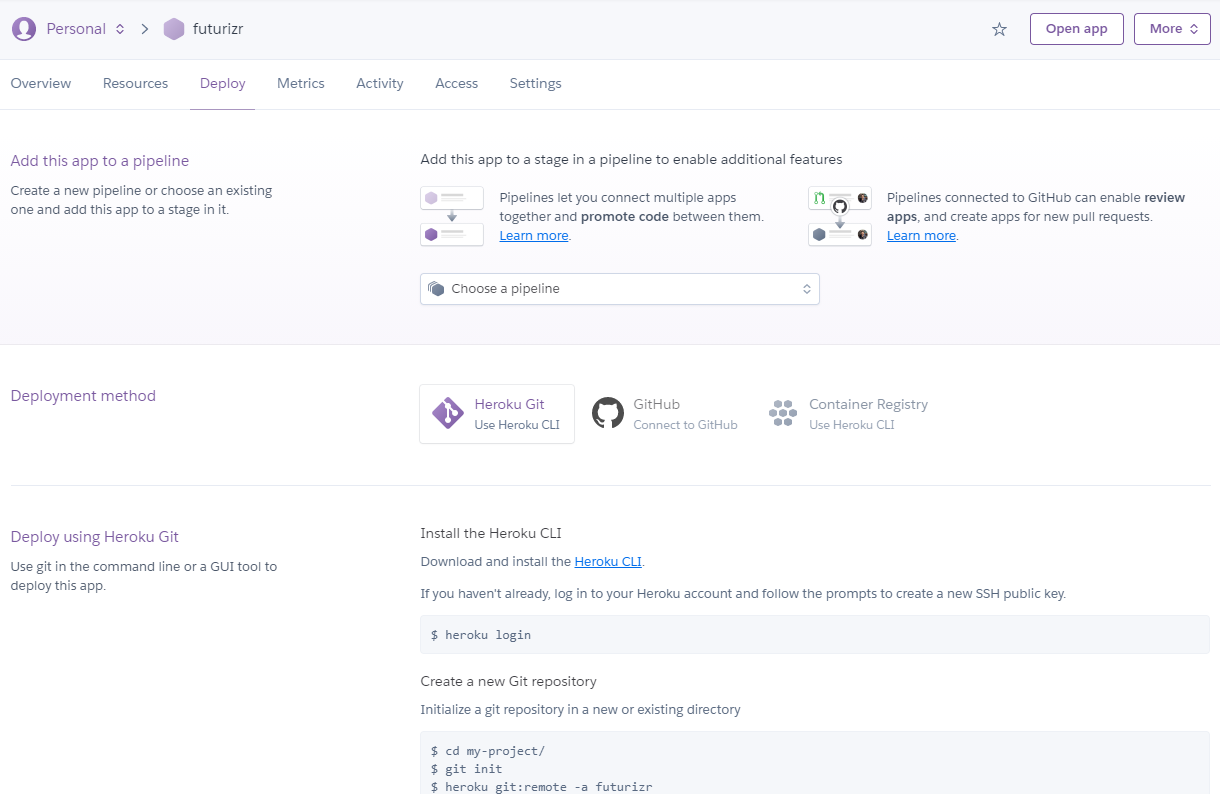Click the pipeline icon inside Choose a pipeline
1220x794 pixels.
pyautogui.click(x=436, y=289)
